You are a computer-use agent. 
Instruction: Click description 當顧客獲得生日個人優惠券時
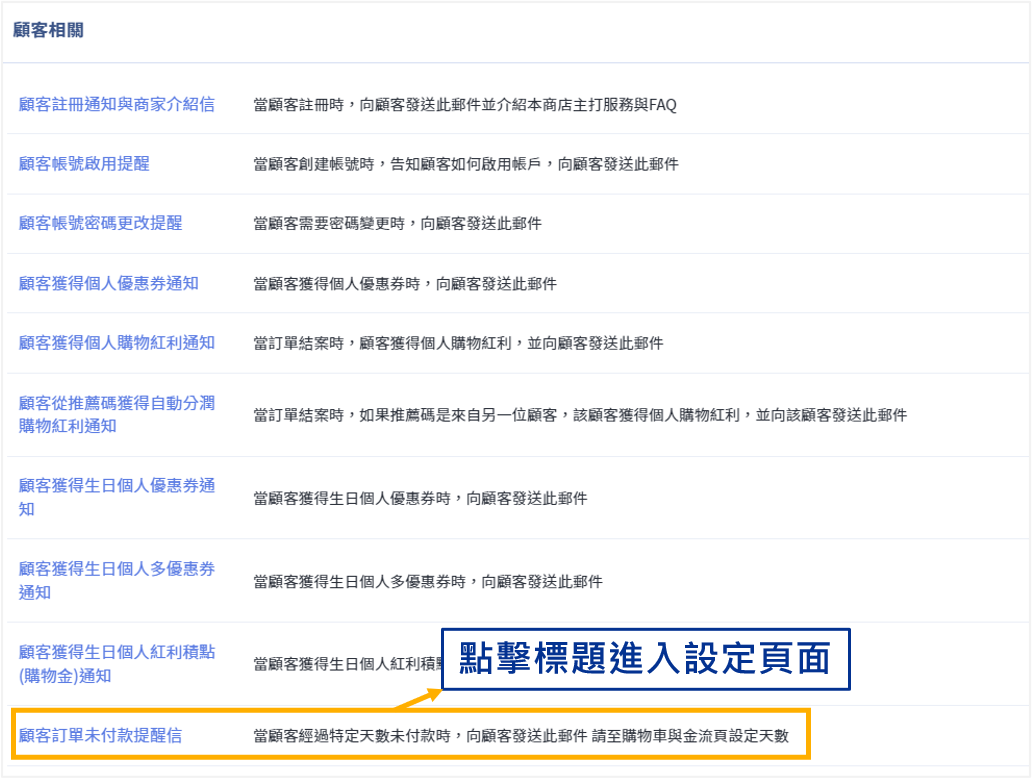[420, 498]
